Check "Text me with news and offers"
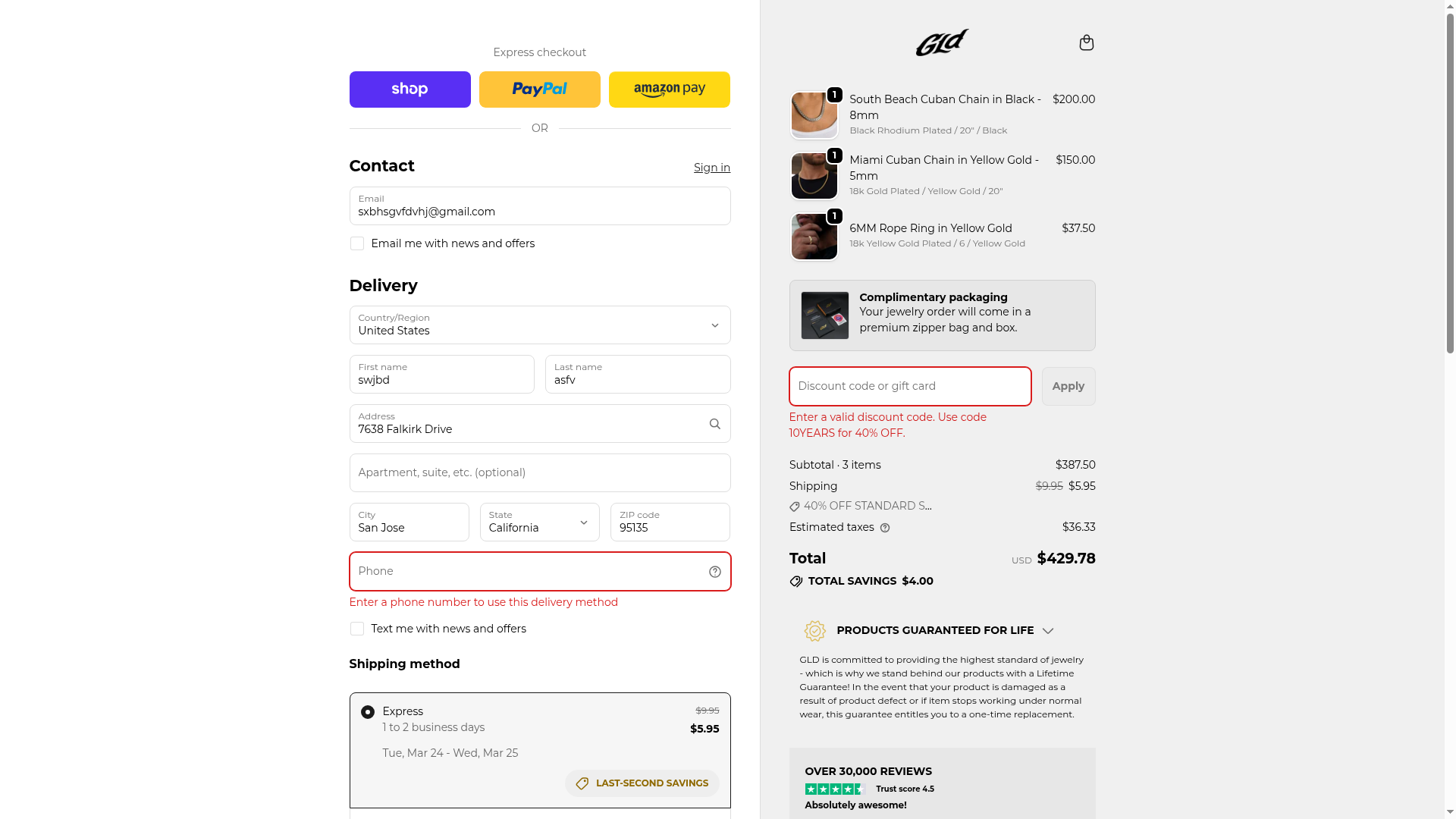The image size is (1456, 819). pos(357,629)
